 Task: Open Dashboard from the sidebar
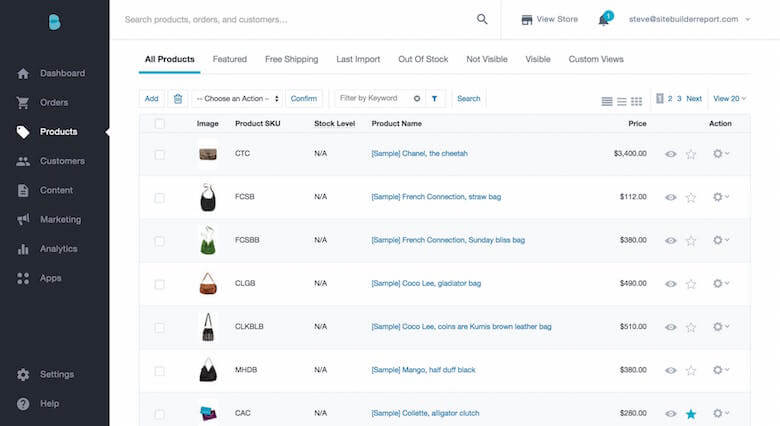point(62,74)
